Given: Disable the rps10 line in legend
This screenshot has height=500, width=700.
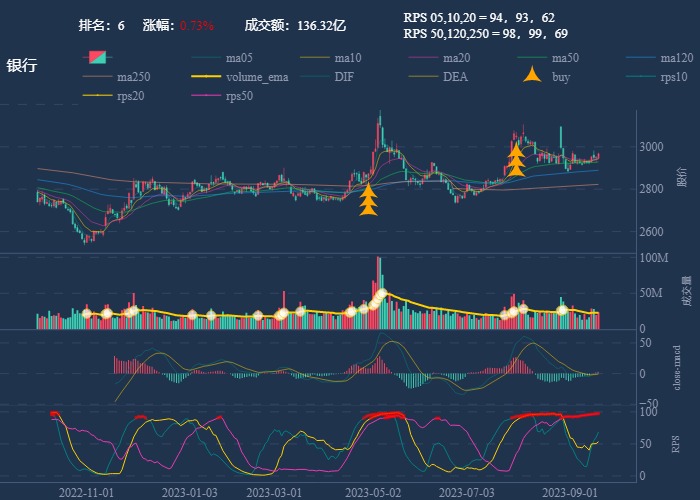Looking at the screenshot, I should tap(641, 77).
